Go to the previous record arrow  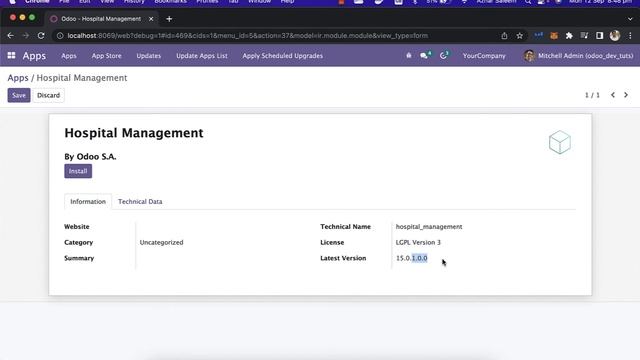click(613, 95)
